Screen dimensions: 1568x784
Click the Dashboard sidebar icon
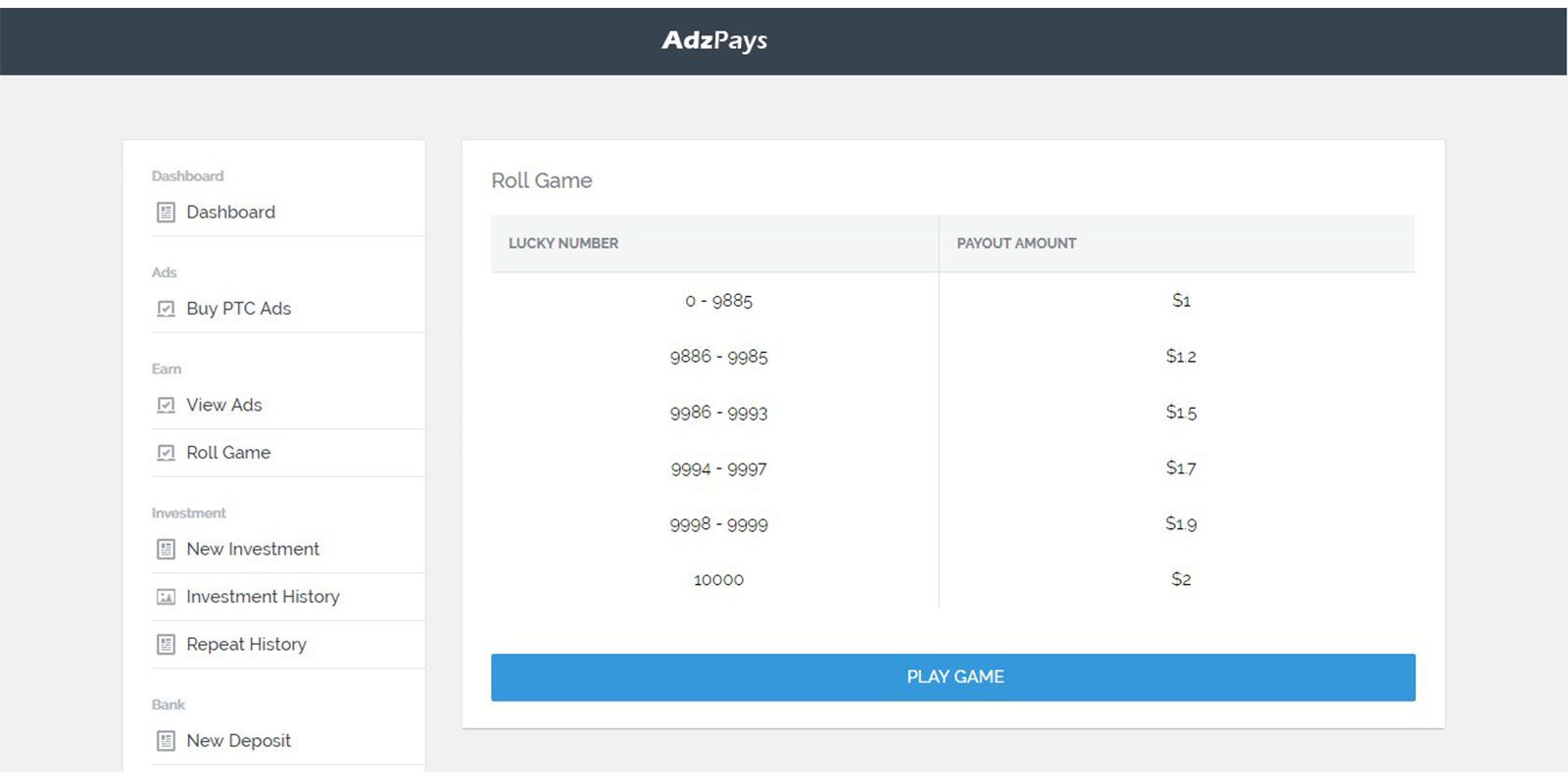(x=166, y=213)
